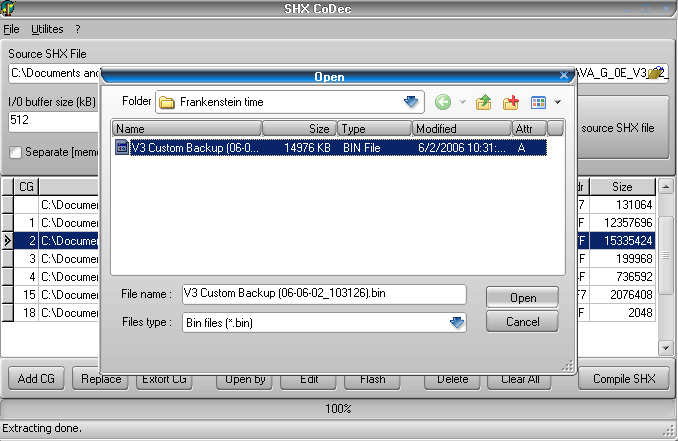Click the Add CG button
The image size is (678, 441).
(36, 379)
